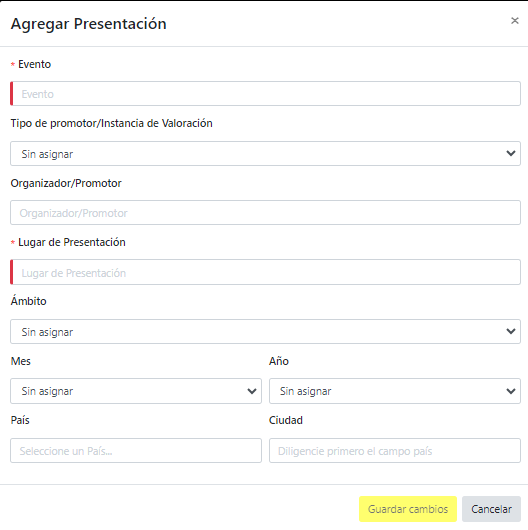
Task: Click the País label text
Action: 20,420
